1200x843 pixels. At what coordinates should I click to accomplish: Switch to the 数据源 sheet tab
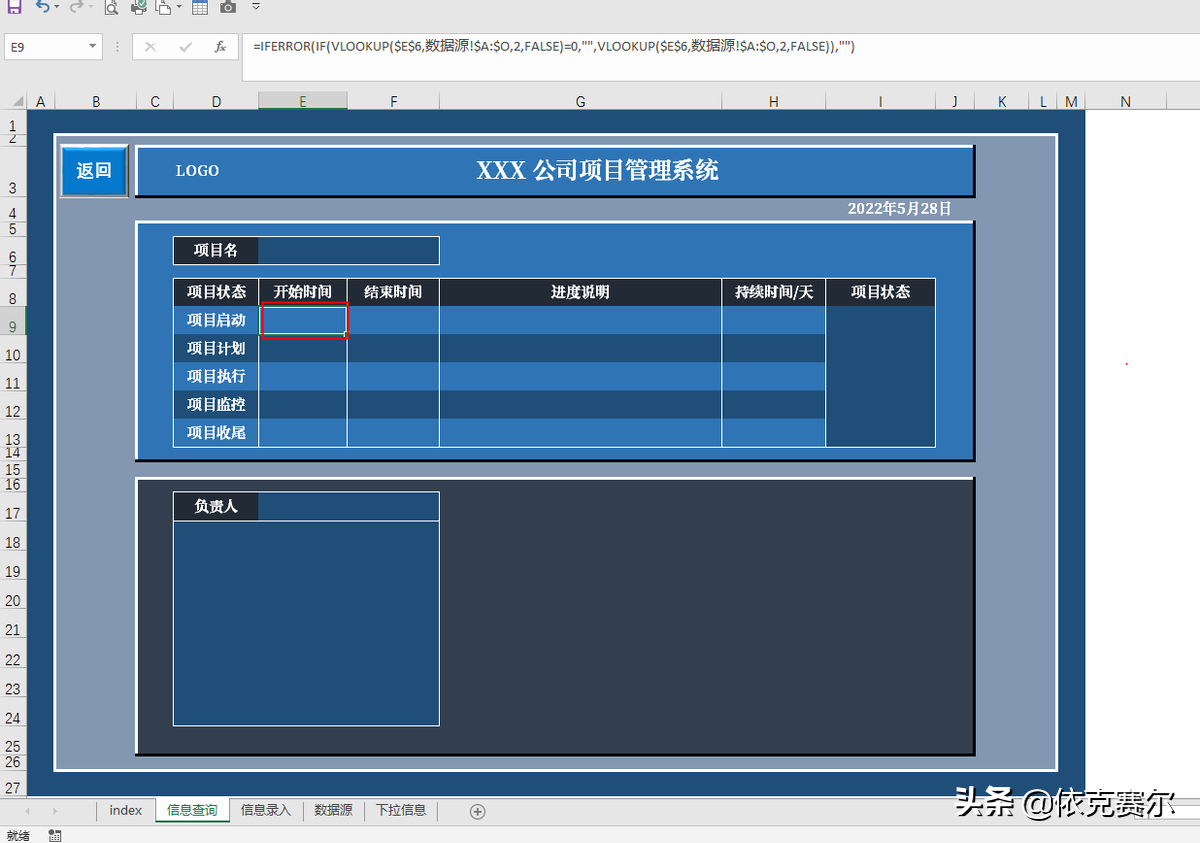333,810
